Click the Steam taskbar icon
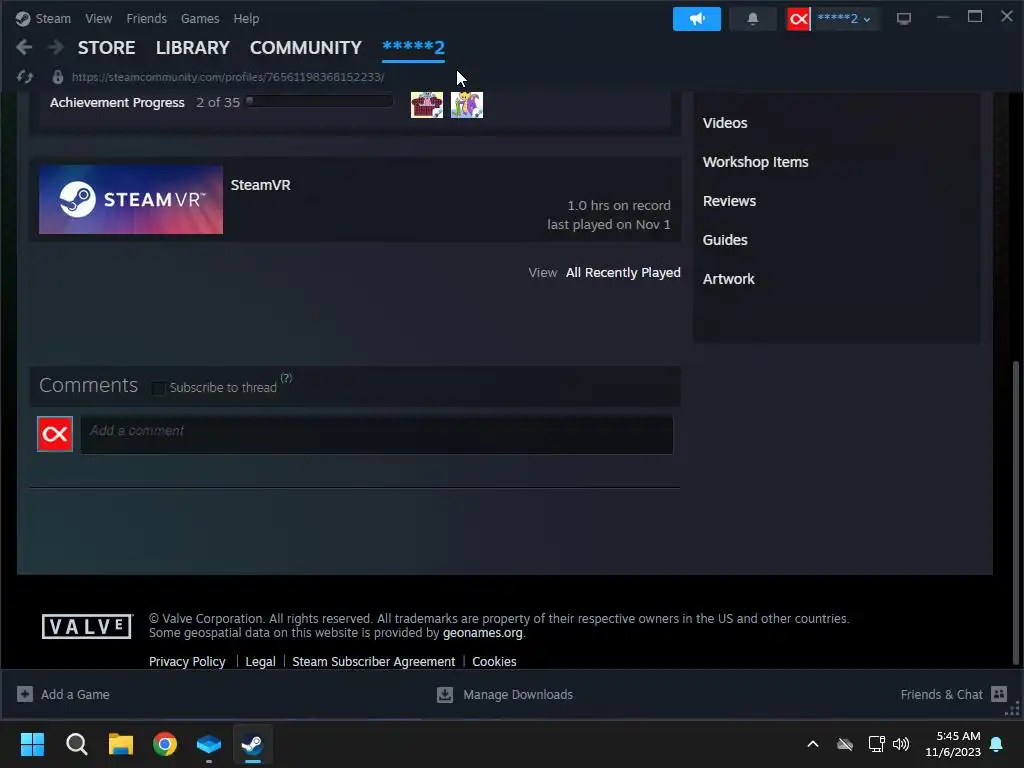The image size is (1024, 768). click(253, 744)
